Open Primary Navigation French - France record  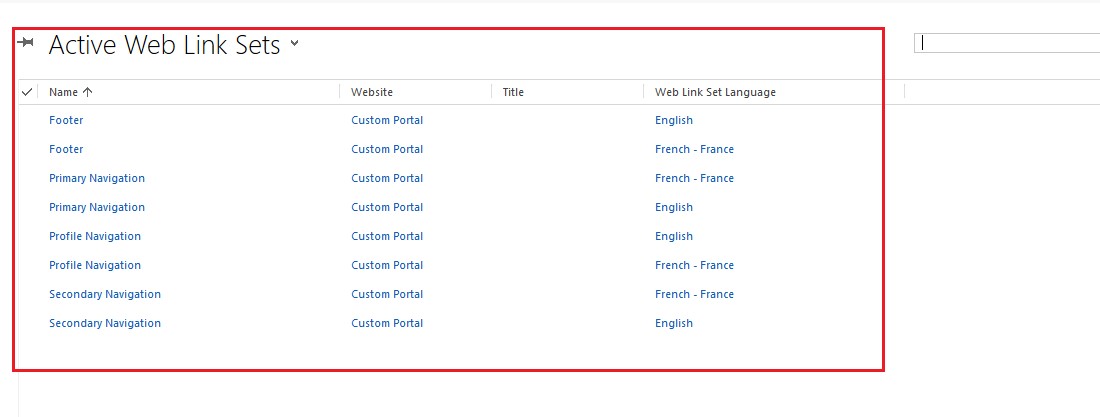[97, 178]
